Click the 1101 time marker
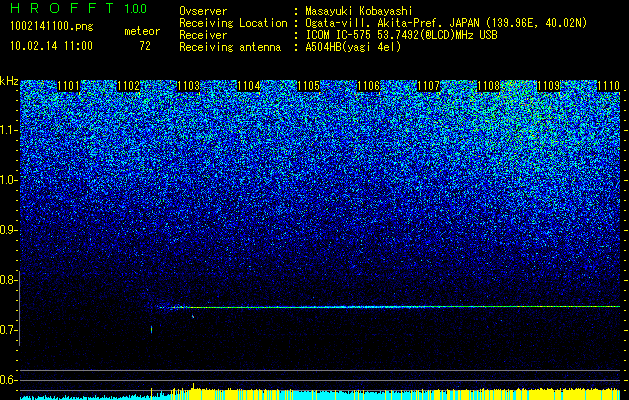This screenshot has width=629, height=400. point(68,86)
